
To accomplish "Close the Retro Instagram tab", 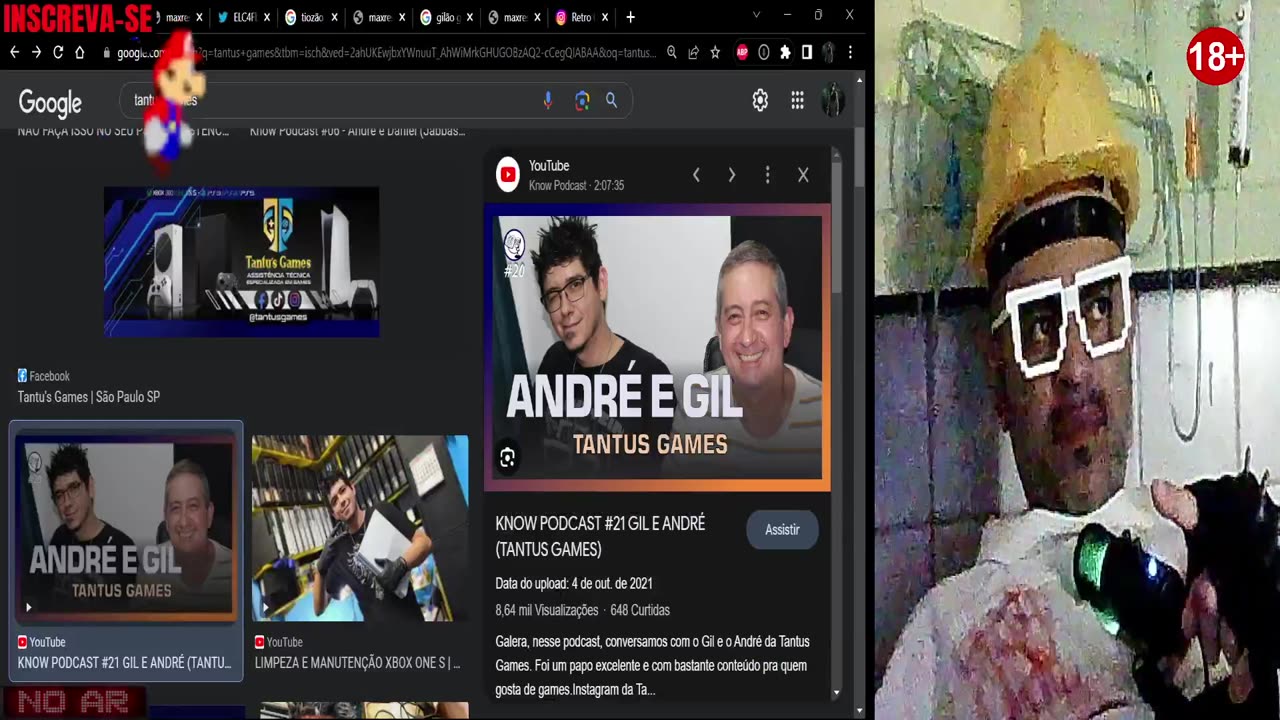I will [603, 17].
